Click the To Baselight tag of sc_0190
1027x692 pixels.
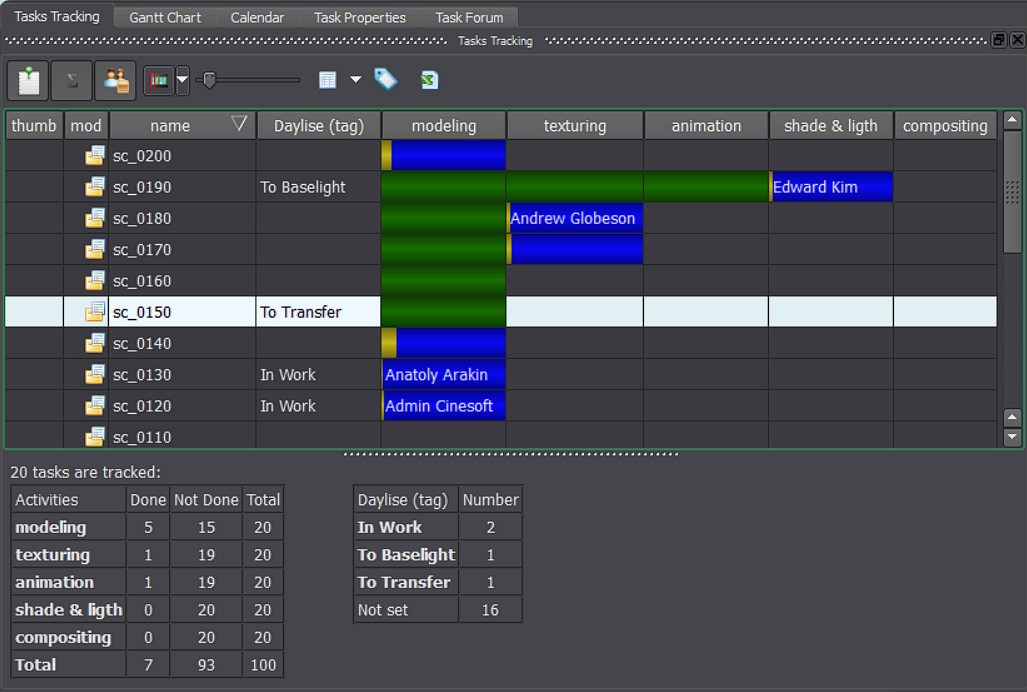pos(303,187)
